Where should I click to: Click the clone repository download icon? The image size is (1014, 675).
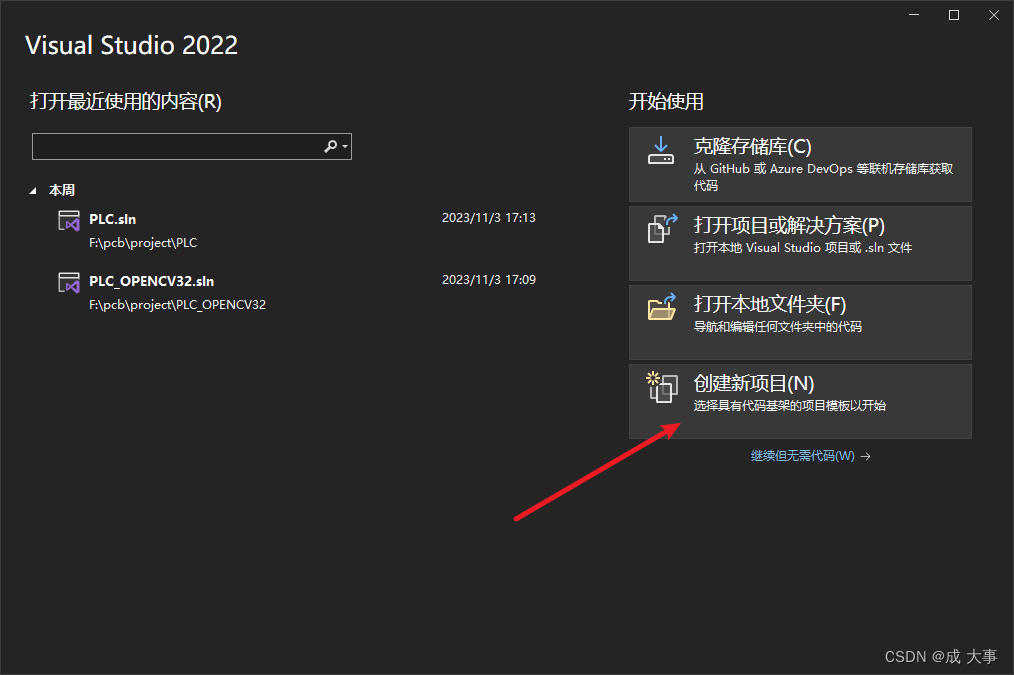coord(661,151)
